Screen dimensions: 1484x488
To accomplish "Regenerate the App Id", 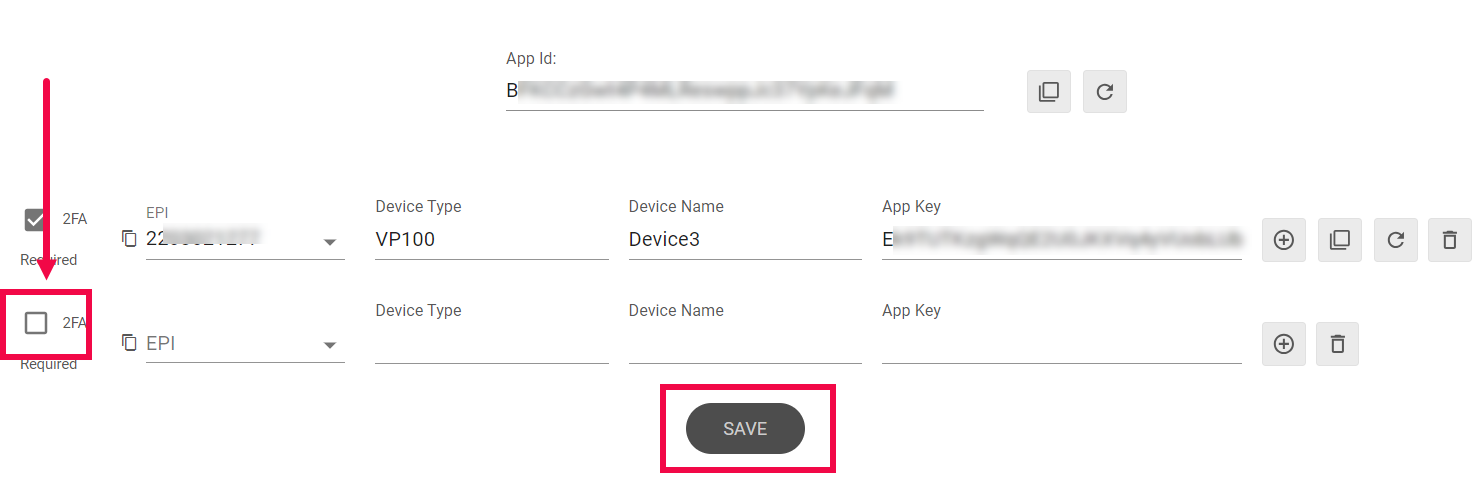I will coord(1104,91).
